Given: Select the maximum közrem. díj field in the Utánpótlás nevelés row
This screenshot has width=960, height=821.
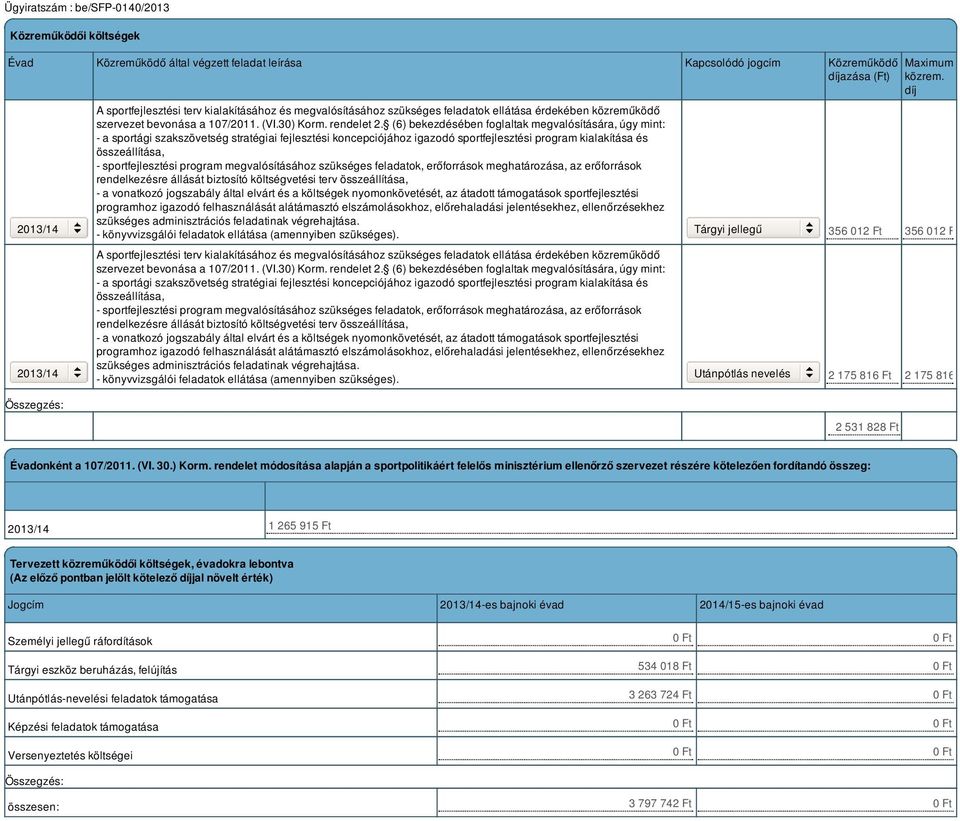Looking at the screenshot, I should coord(929,375).
